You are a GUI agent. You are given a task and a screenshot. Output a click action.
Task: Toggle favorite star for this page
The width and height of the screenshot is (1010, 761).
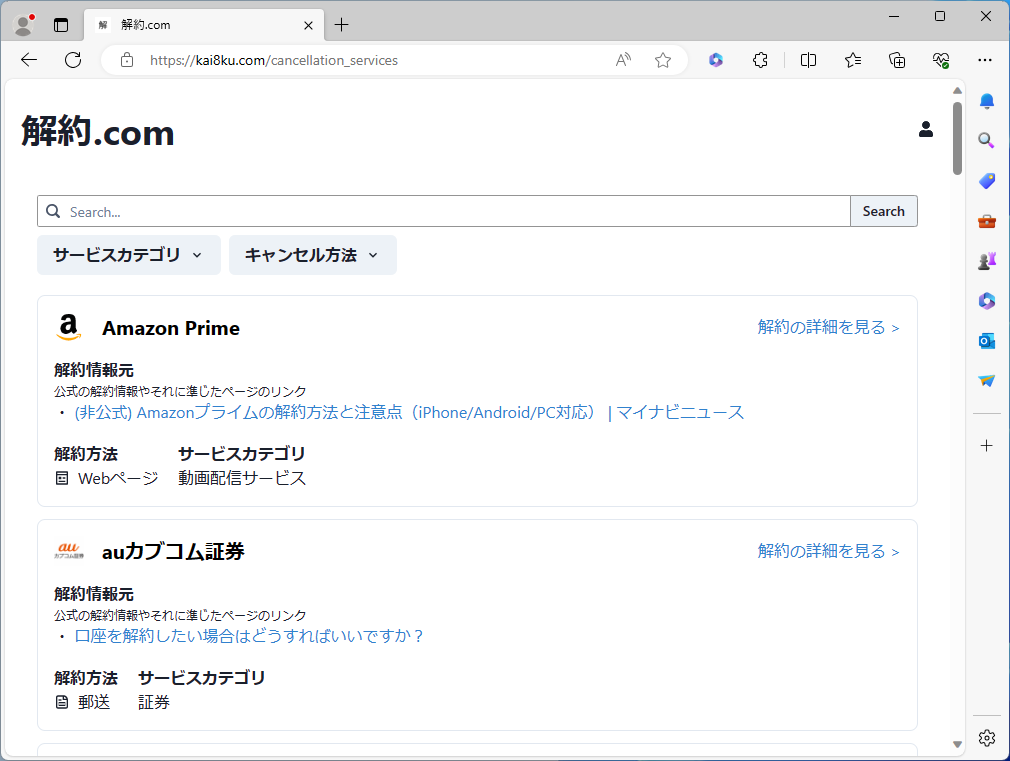pyautogui.click(x=662, y=60)
